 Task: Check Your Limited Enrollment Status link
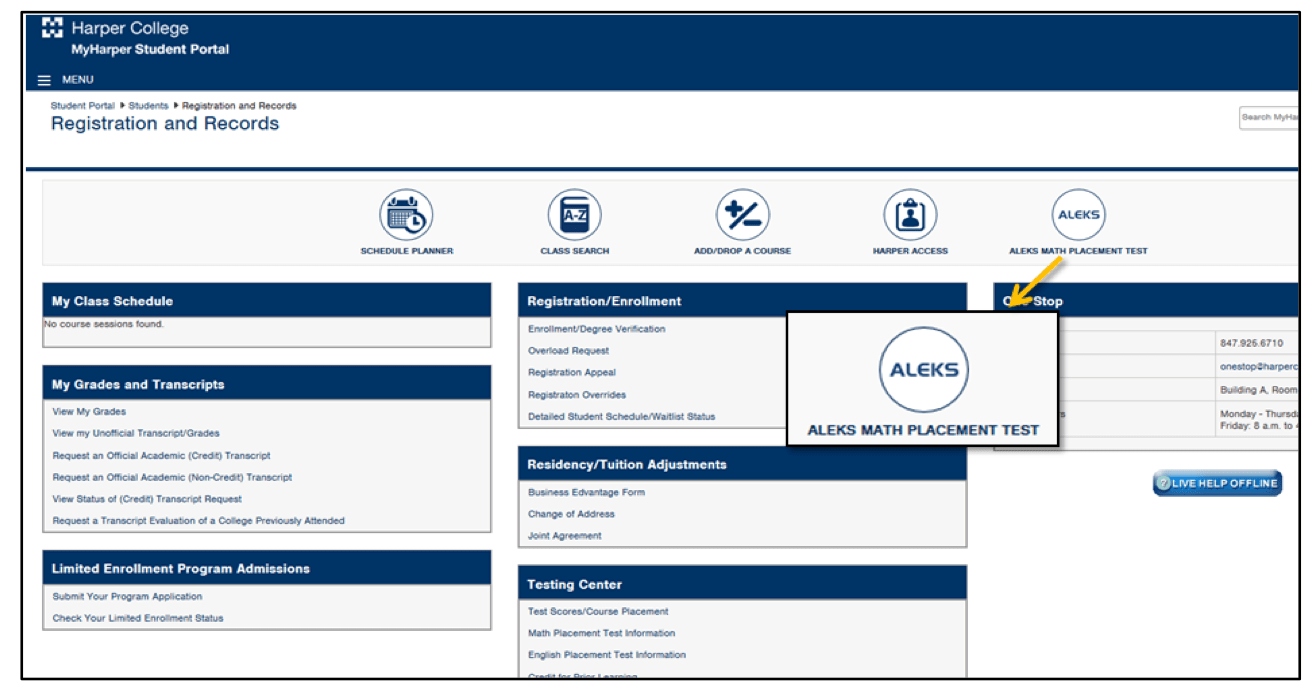[x=138, y=619]
